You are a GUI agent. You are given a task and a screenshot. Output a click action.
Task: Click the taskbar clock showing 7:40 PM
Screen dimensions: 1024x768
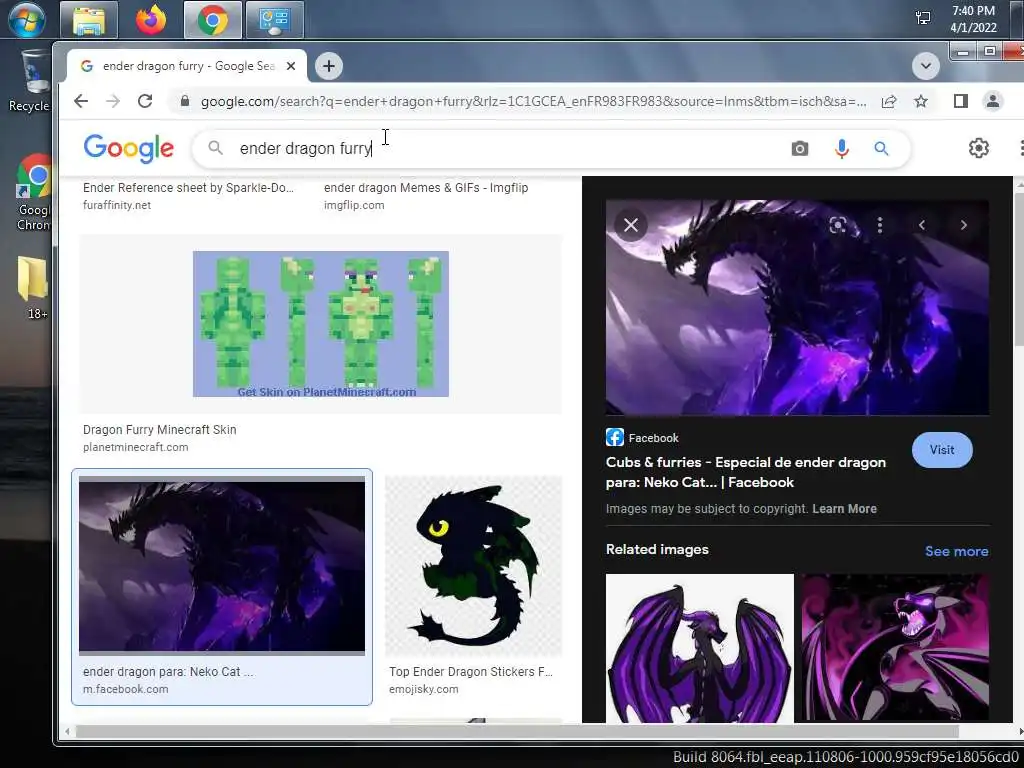coord(973,19)
